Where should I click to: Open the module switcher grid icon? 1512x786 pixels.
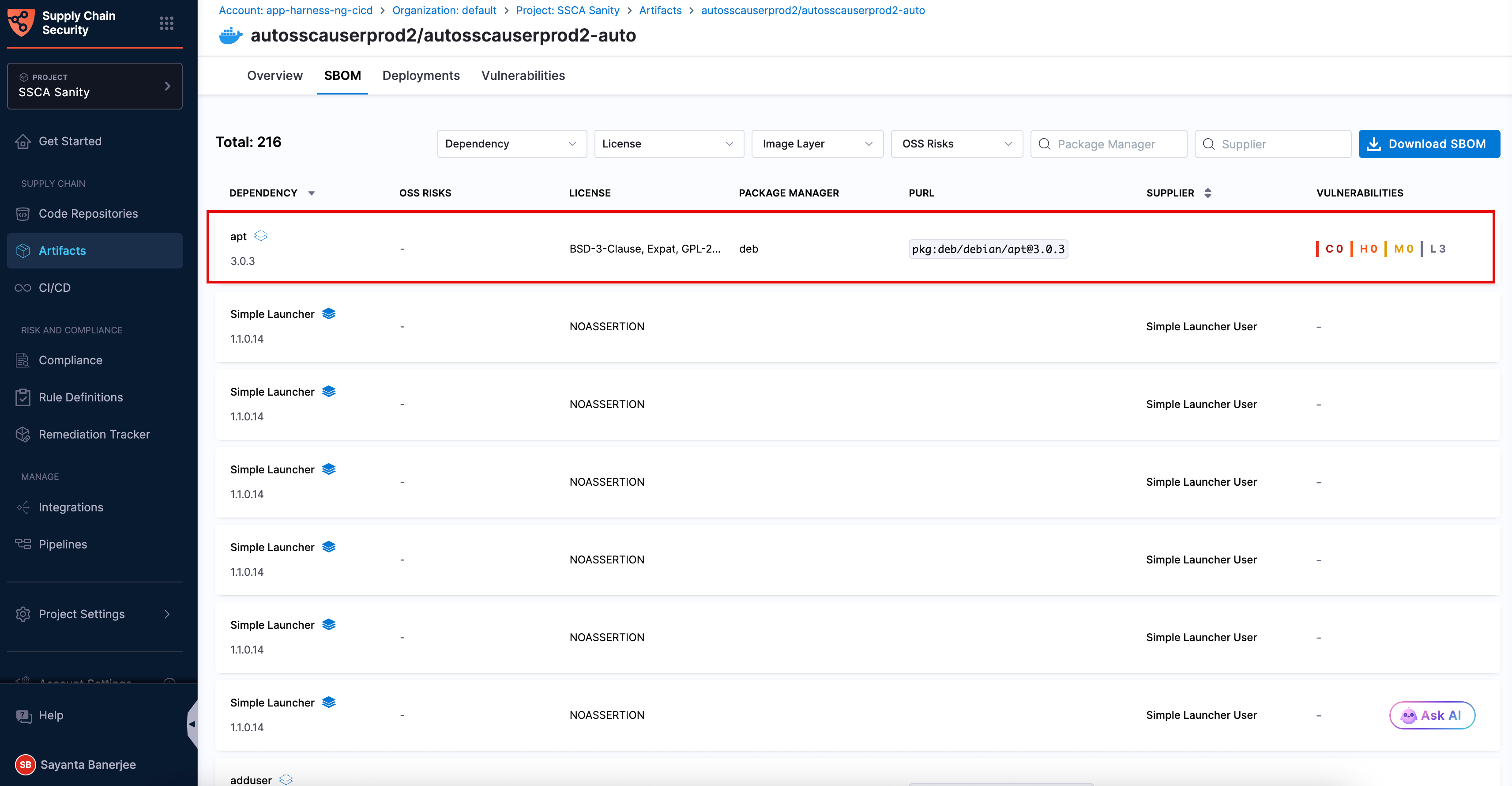click(x=166, y=23)
